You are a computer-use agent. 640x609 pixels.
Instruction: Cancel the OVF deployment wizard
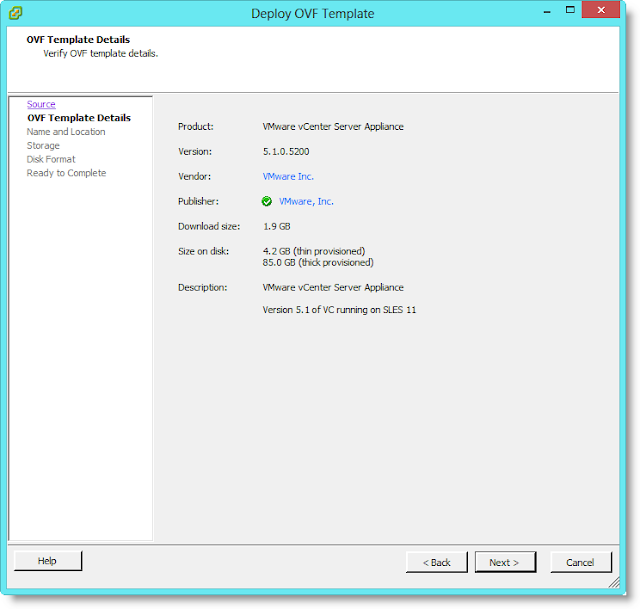[x=580, y=562]
